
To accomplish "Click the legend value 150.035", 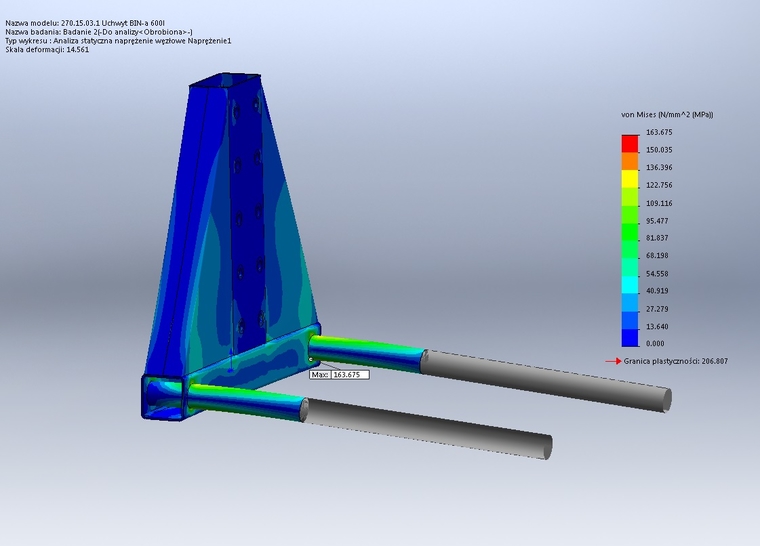I will pos(659,150).
